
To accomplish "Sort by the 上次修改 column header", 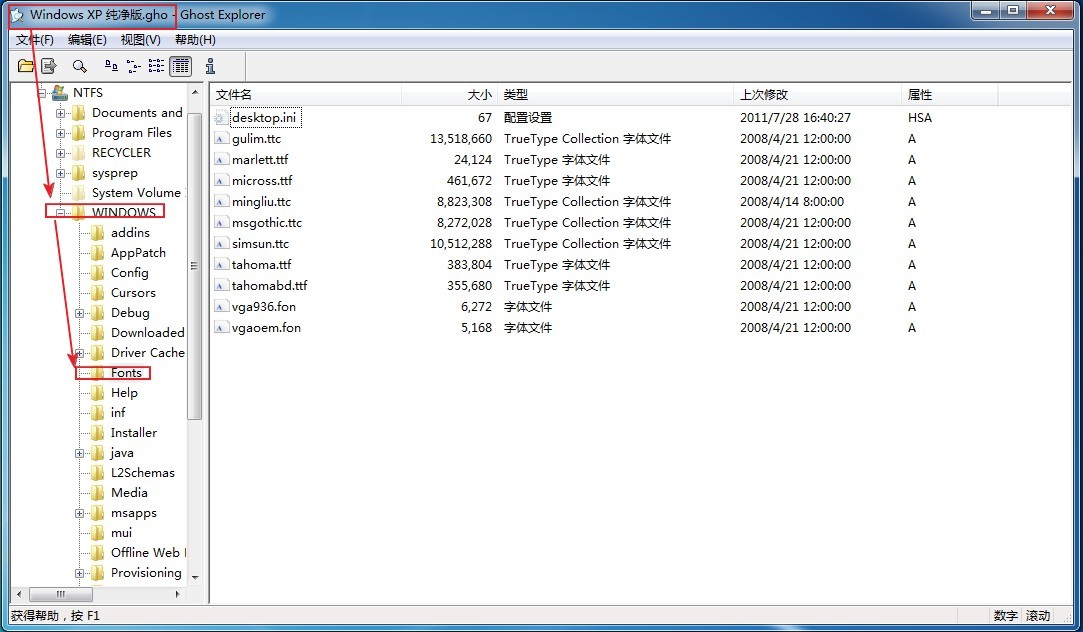I will click(818, 95).
